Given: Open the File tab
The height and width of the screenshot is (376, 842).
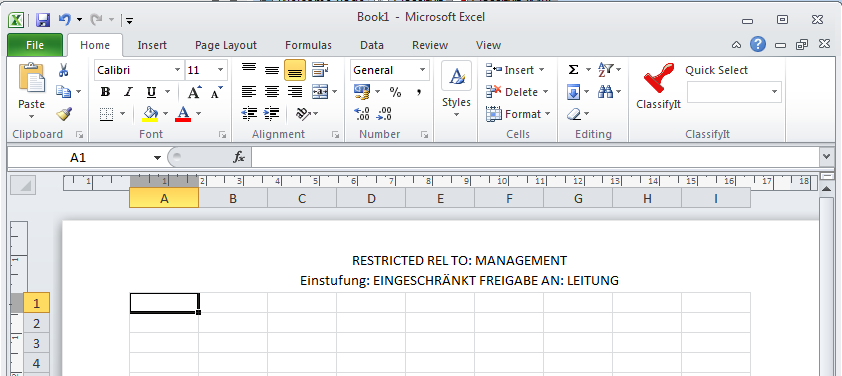Looking at the screenshot, I should point(35,45).
